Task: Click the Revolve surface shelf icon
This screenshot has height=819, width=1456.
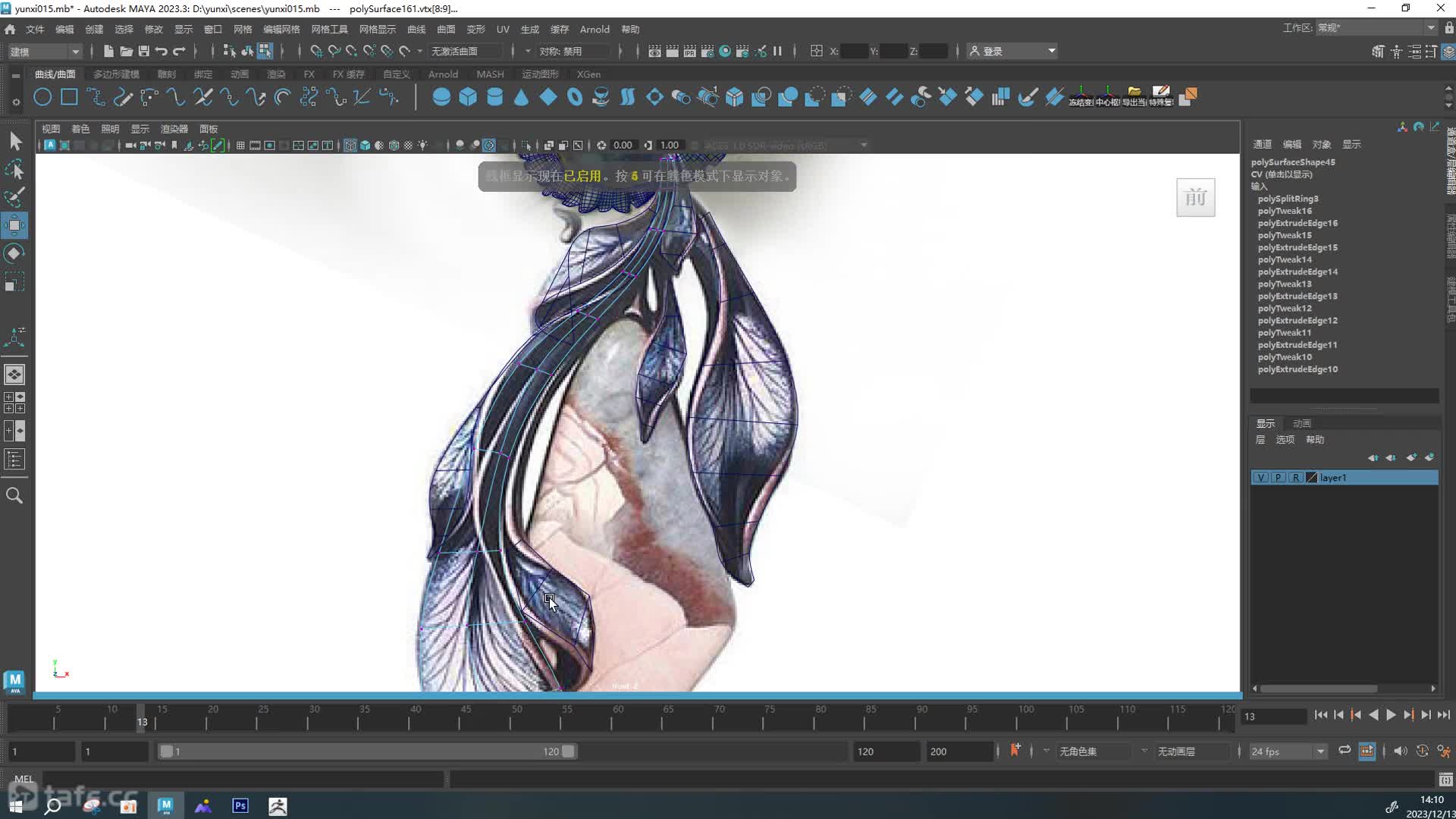Action: (601, 97)
